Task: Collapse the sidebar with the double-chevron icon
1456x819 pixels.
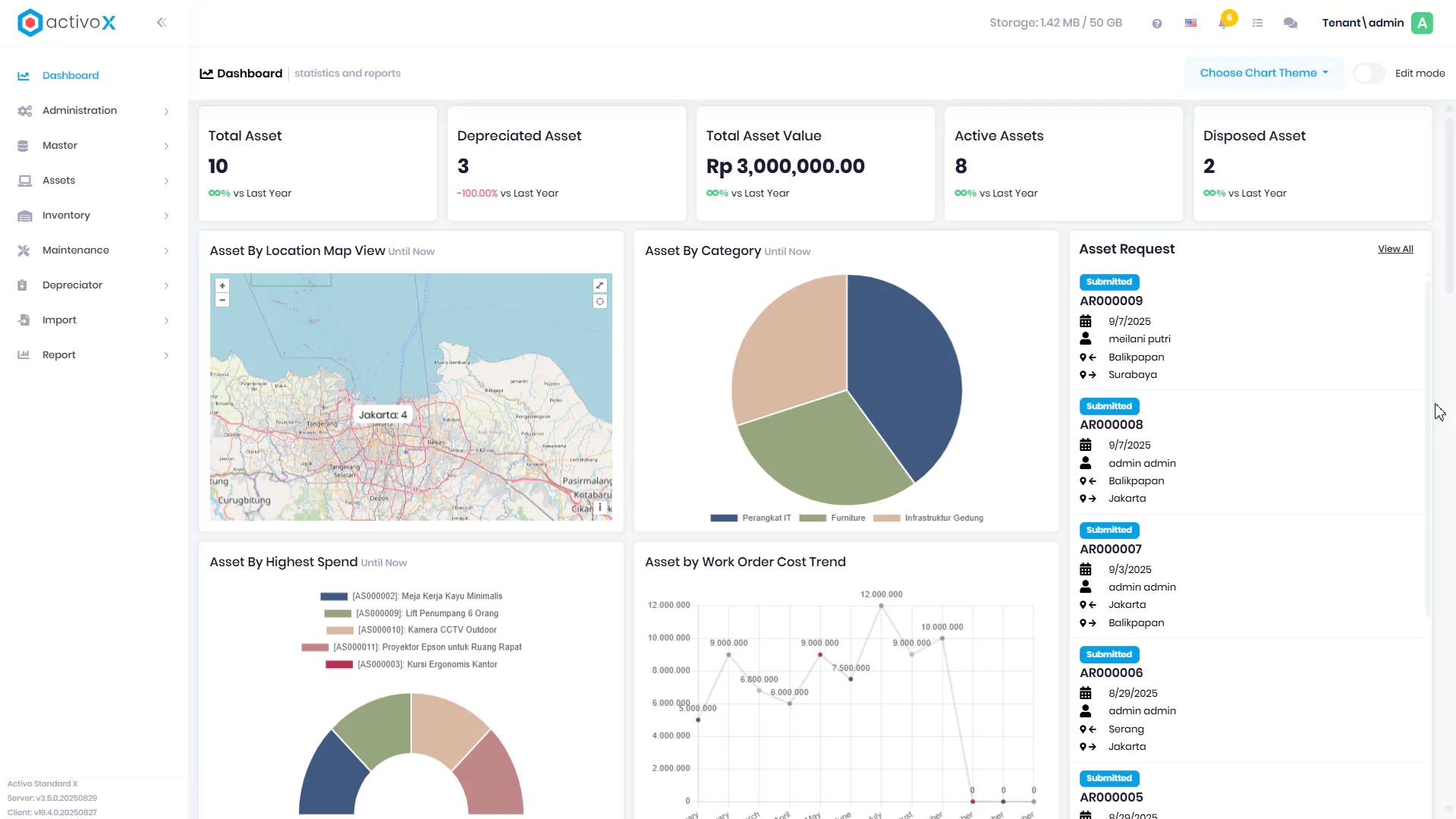Action: click(162, 23)
